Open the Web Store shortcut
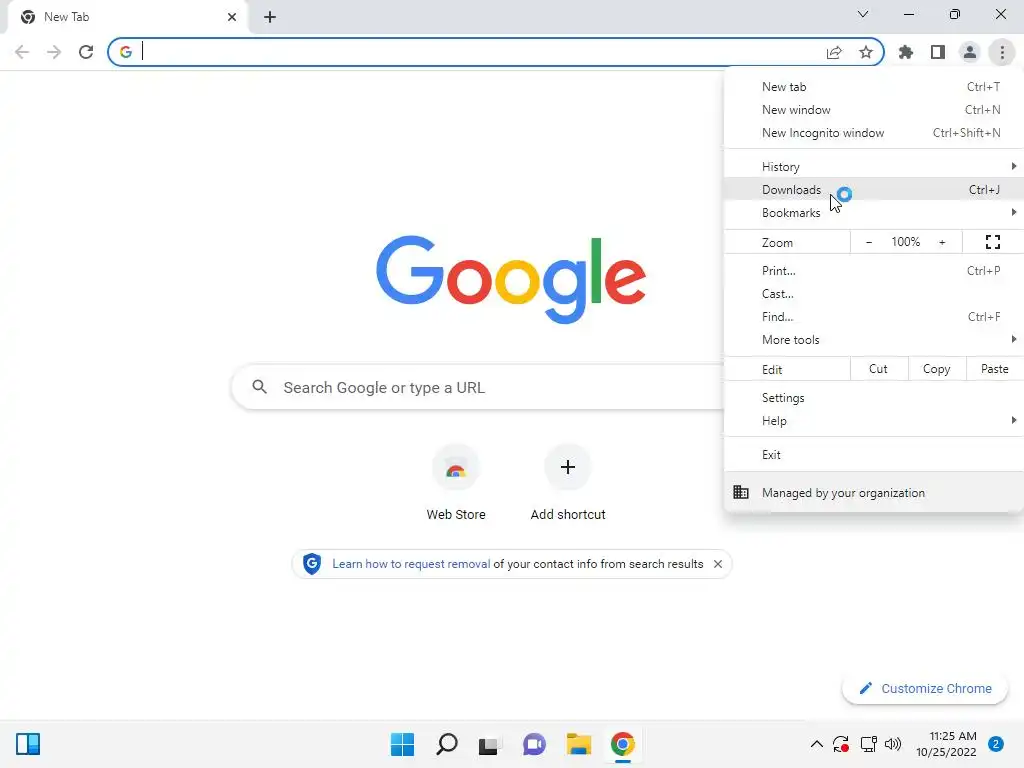This screenshot has height=768, width=1024. pos(456,483)
